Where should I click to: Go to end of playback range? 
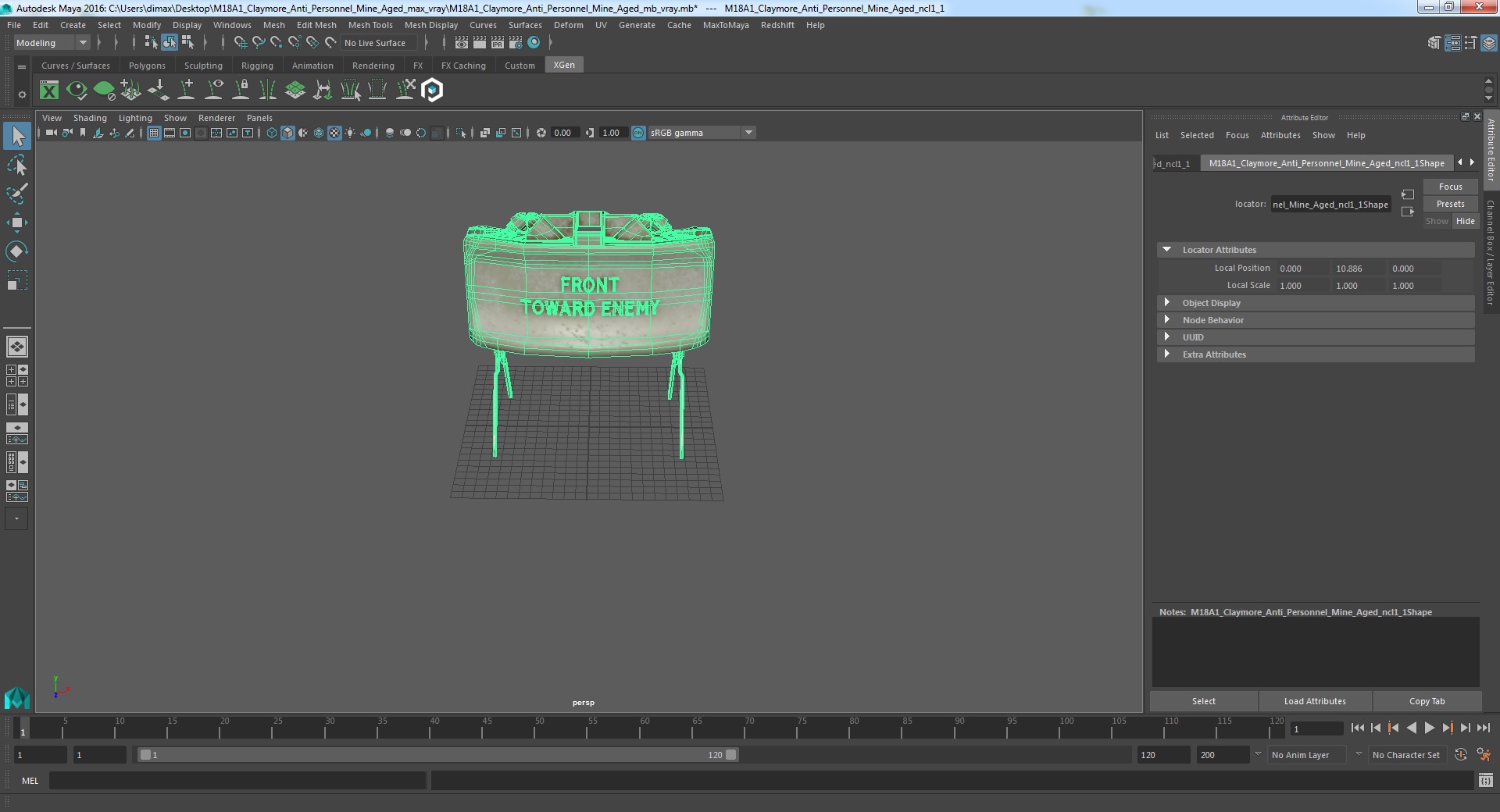1483,728
